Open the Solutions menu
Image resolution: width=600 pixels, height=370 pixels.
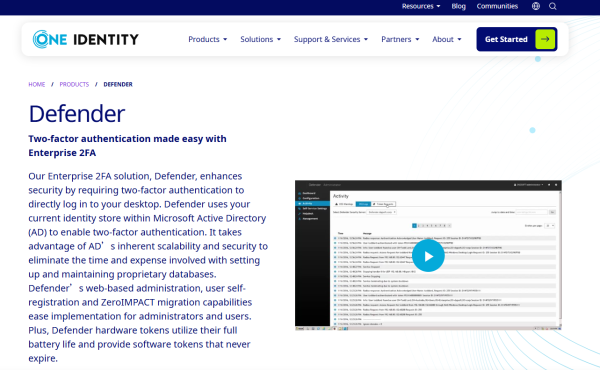tap(261, 39)
